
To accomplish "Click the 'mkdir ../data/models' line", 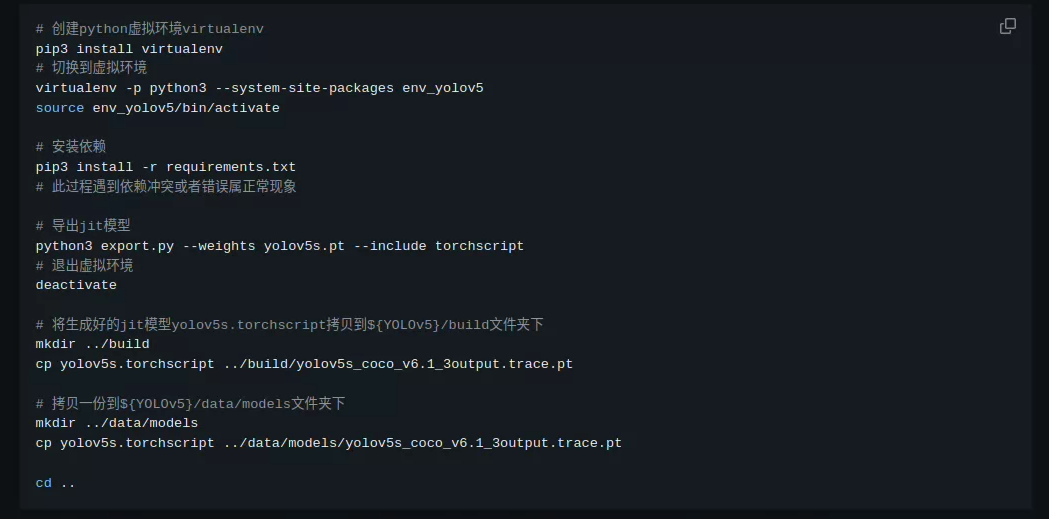I will [x=117, y=423].
